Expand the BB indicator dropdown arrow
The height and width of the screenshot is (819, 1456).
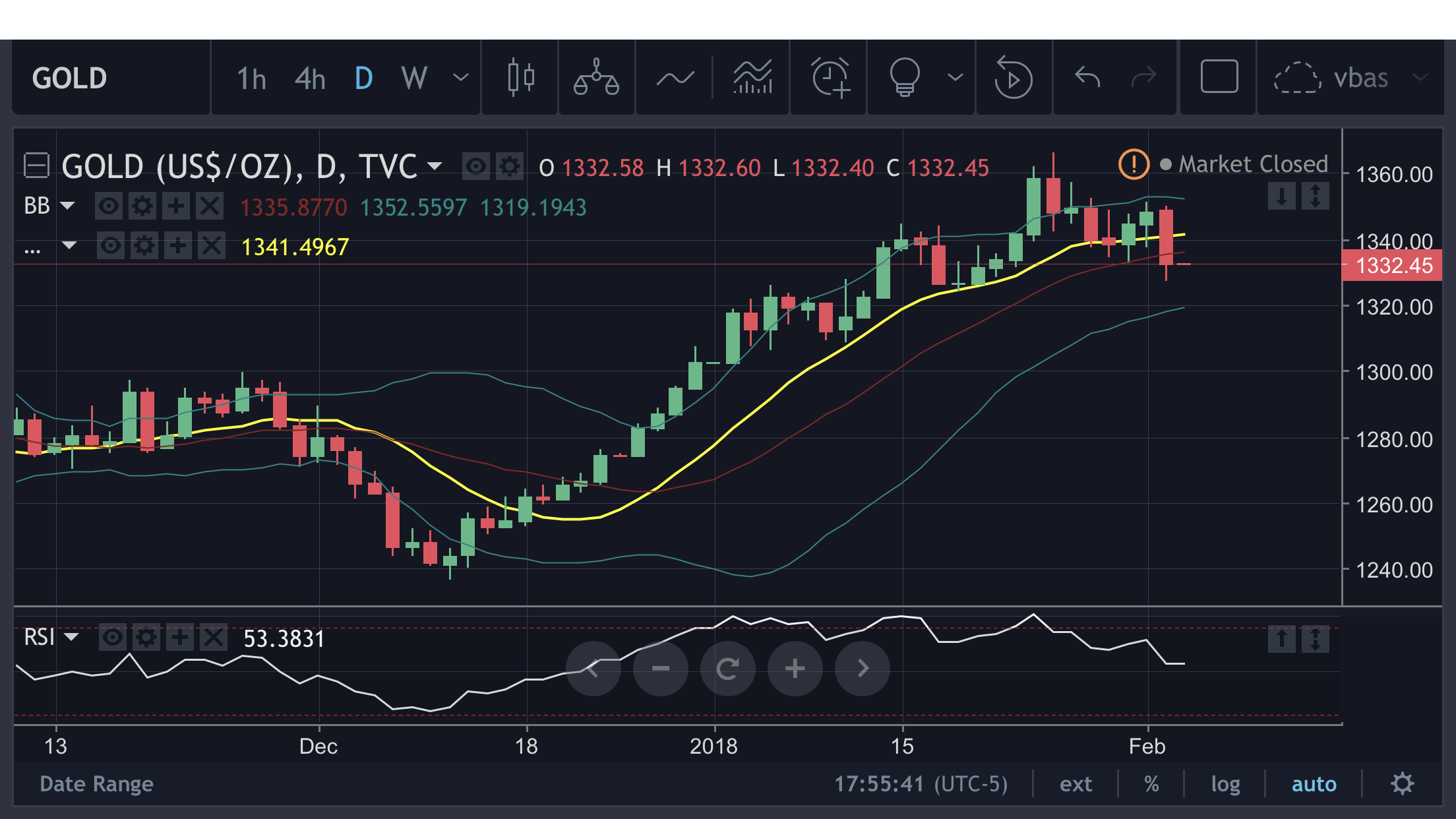pyautogui.click(x=67, y=206)
